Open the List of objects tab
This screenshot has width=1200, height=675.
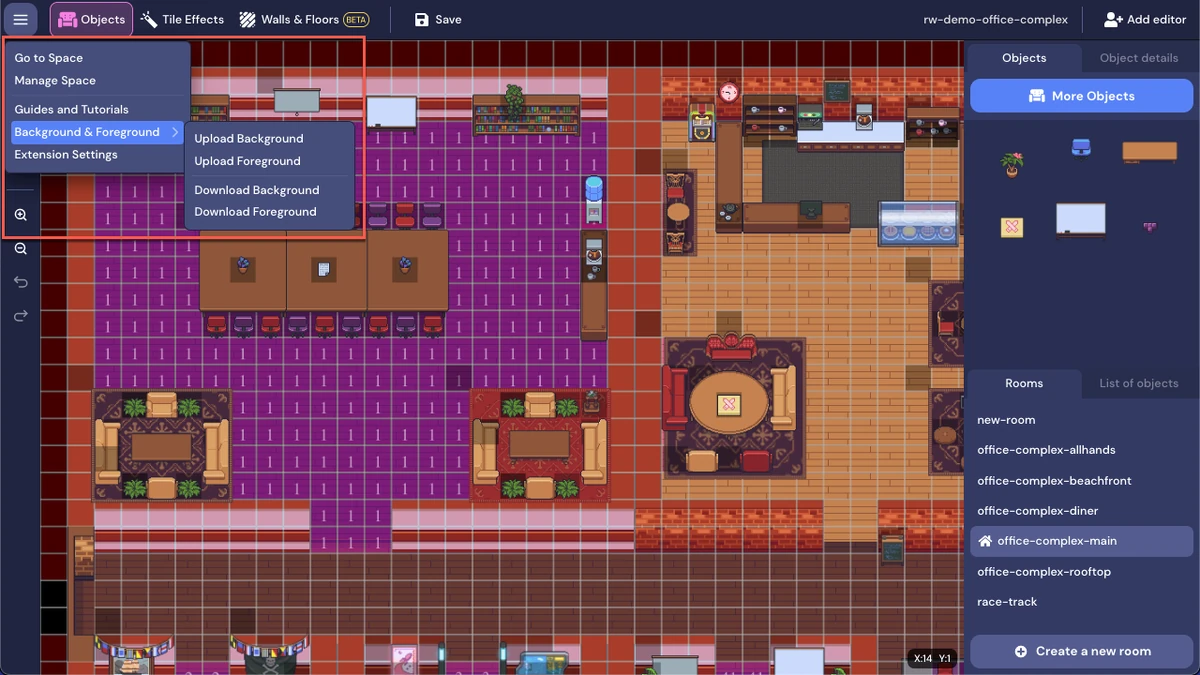click(x=1138, y=383)
